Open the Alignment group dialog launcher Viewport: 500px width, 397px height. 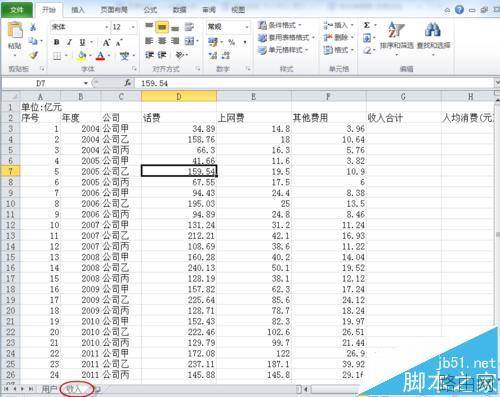pyautogui.click(x=198, y=69)
